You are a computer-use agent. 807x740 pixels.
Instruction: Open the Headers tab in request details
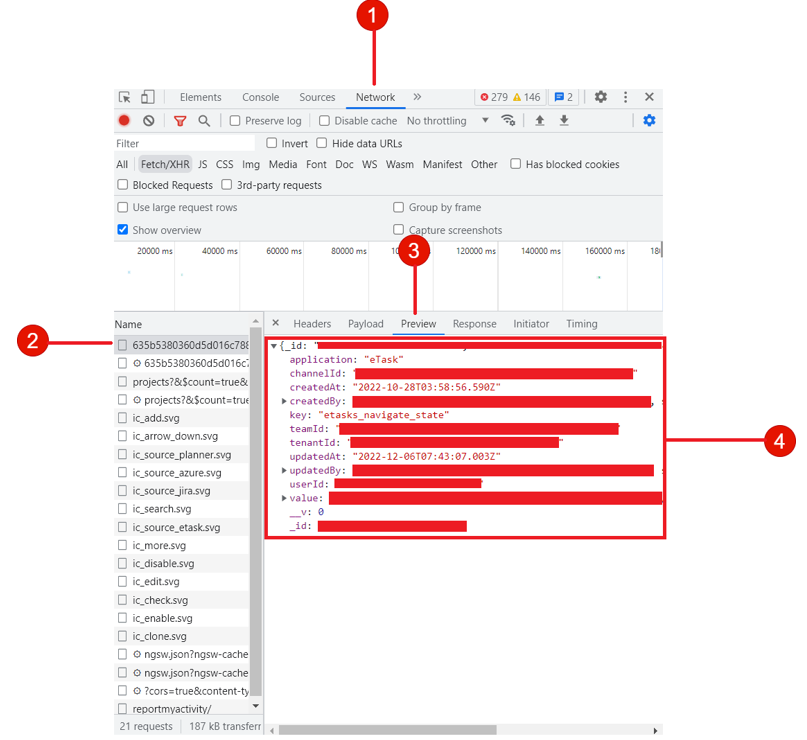coord(312,324)
